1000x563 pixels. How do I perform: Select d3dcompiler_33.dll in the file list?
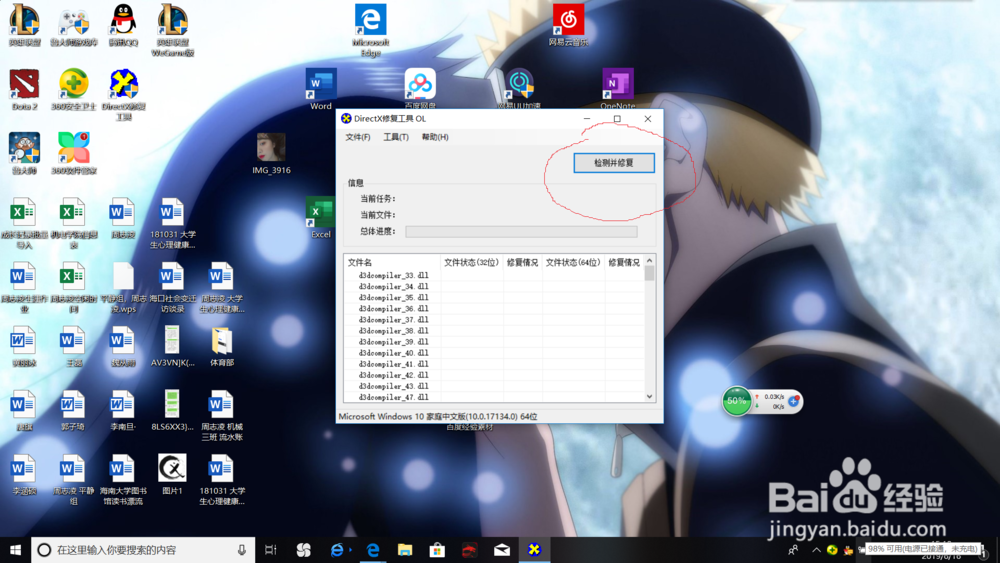click(393, 275)
